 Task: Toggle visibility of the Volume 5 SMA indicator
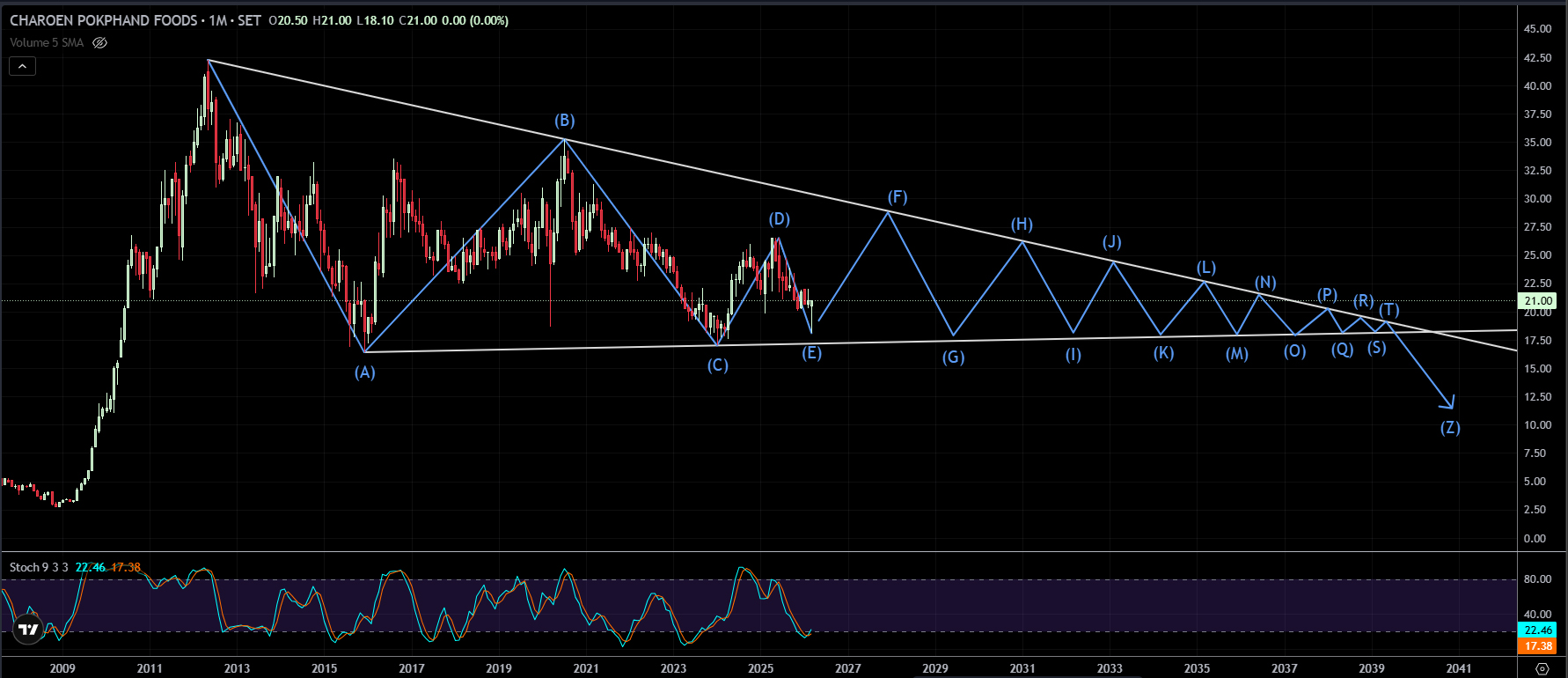(100, 42)
